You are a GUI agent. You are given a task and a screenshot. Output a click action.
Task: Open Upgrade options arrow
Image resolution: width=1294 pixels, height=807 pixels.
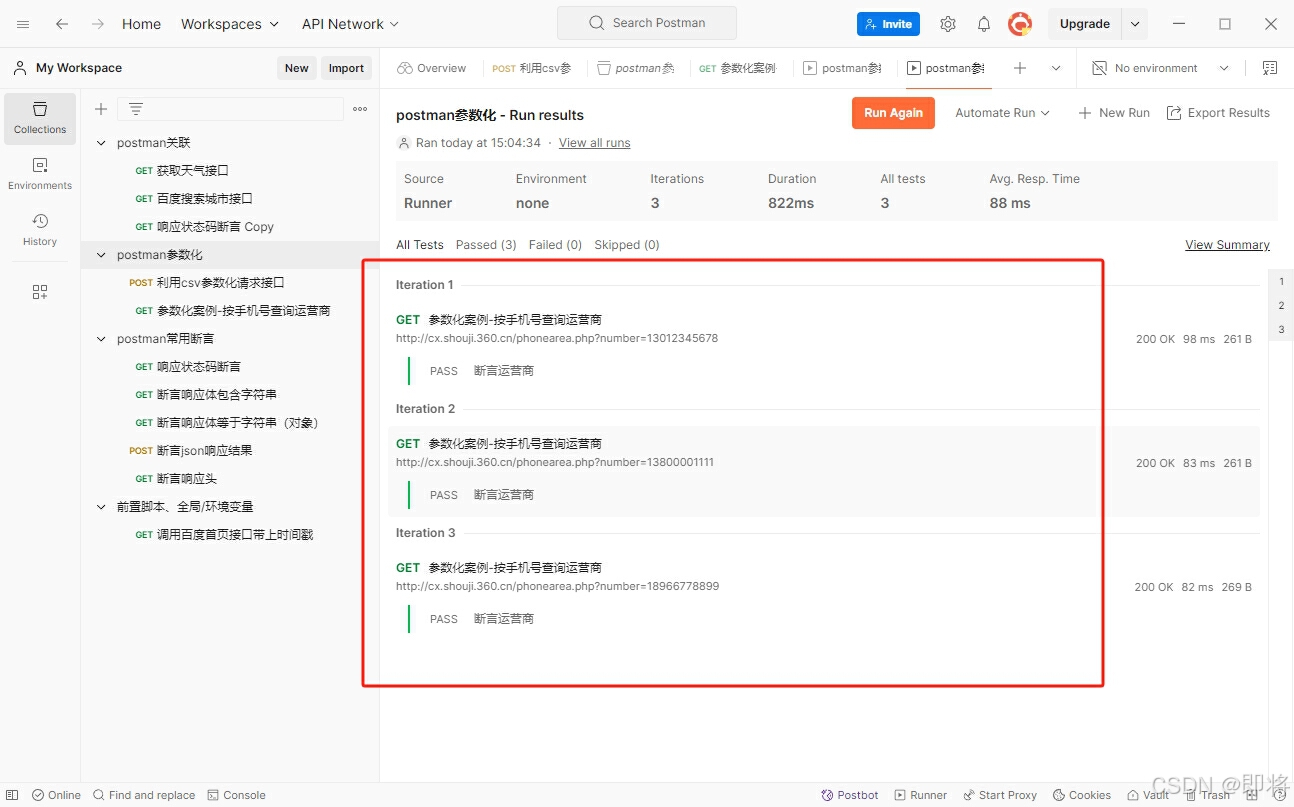(1134, 24)
